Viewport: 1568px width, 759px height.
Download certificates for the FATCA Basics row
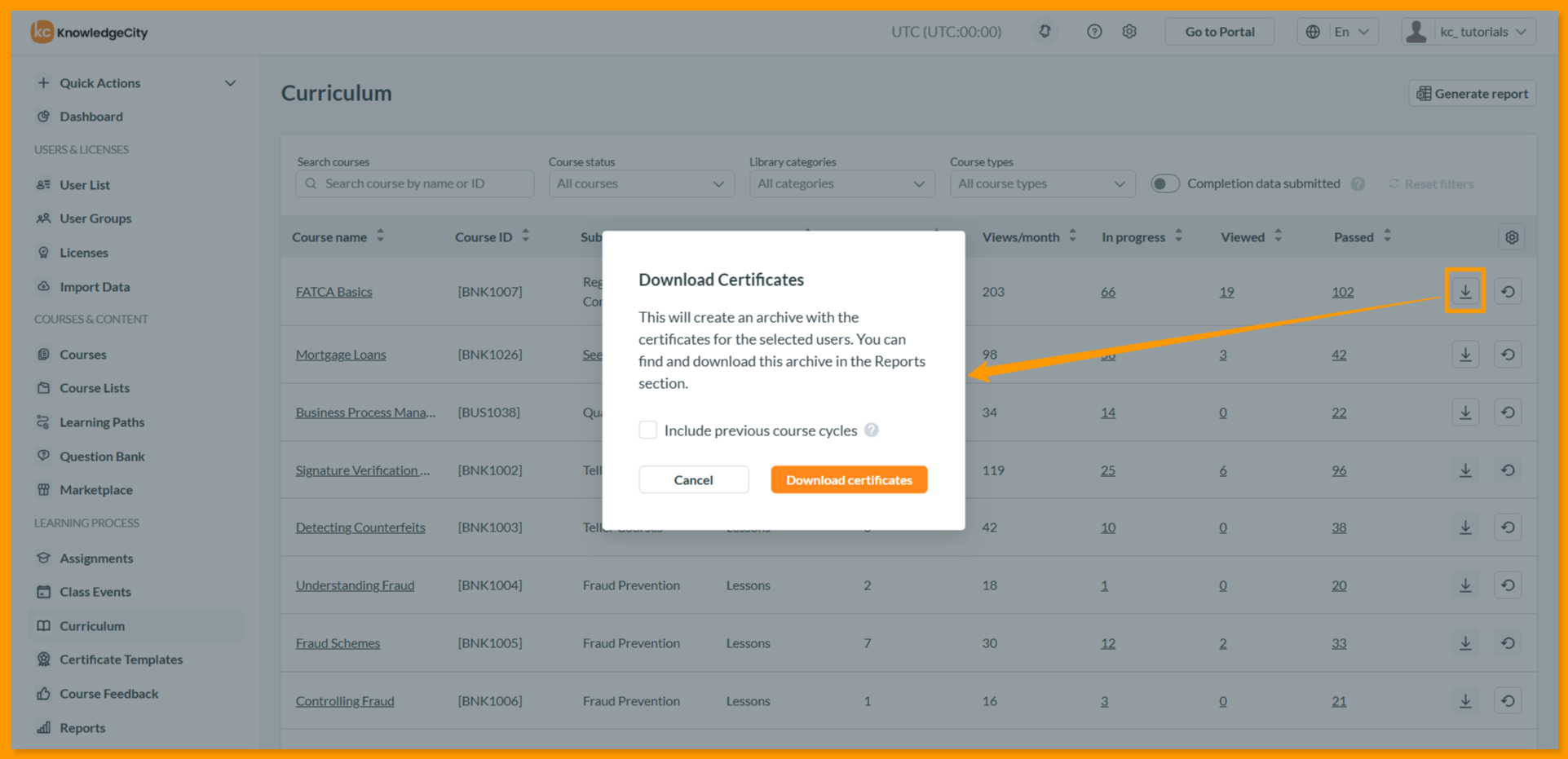[1465, 291]
